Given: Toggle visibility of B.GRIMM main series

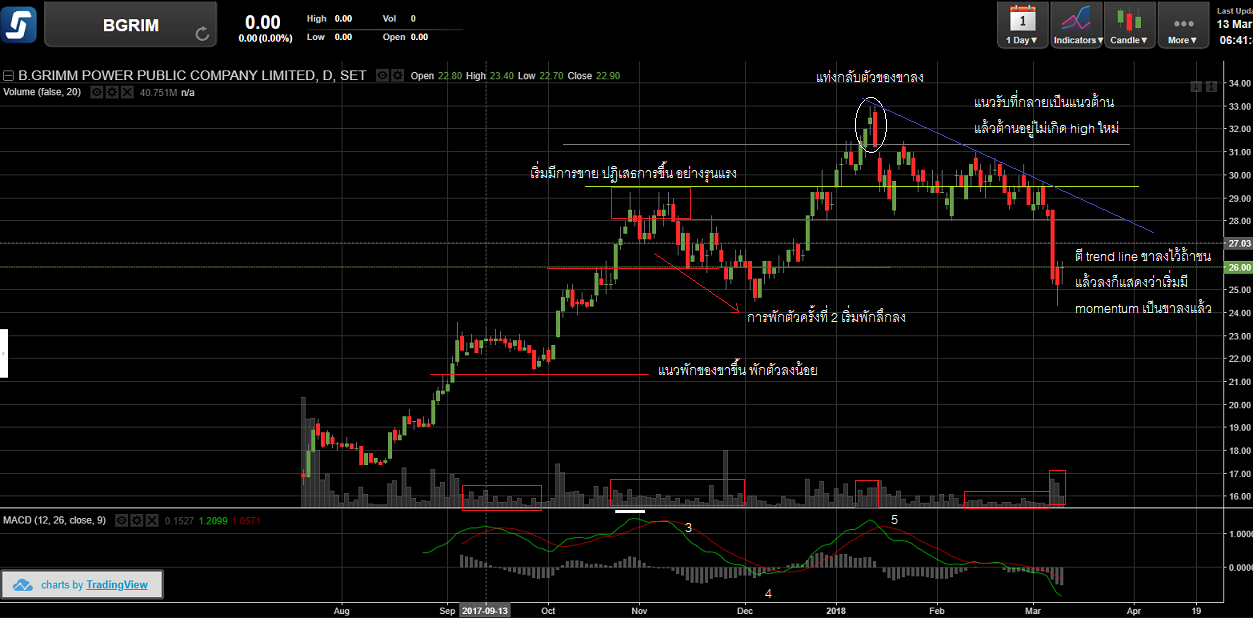Looking at the screenshot, I should pyautogui.click(x=383, y=76).
